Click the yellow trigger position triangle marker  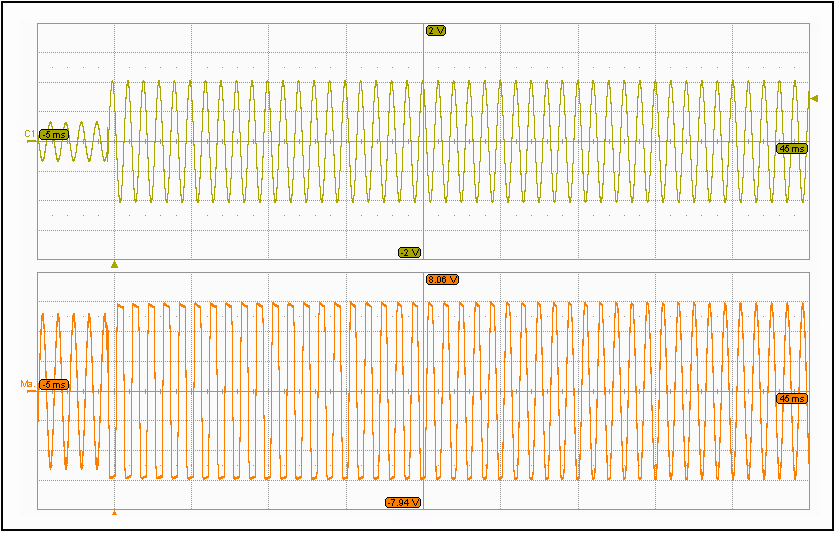tap(114, 265)
